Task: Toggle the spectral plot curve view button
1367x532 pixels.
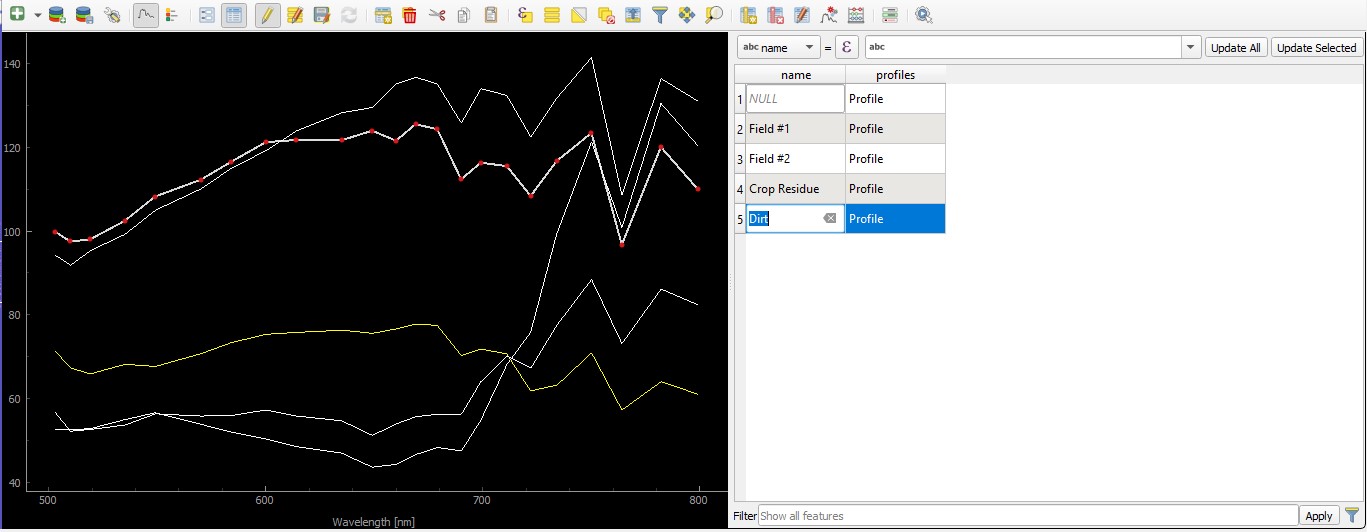Action: click(146, 15)
